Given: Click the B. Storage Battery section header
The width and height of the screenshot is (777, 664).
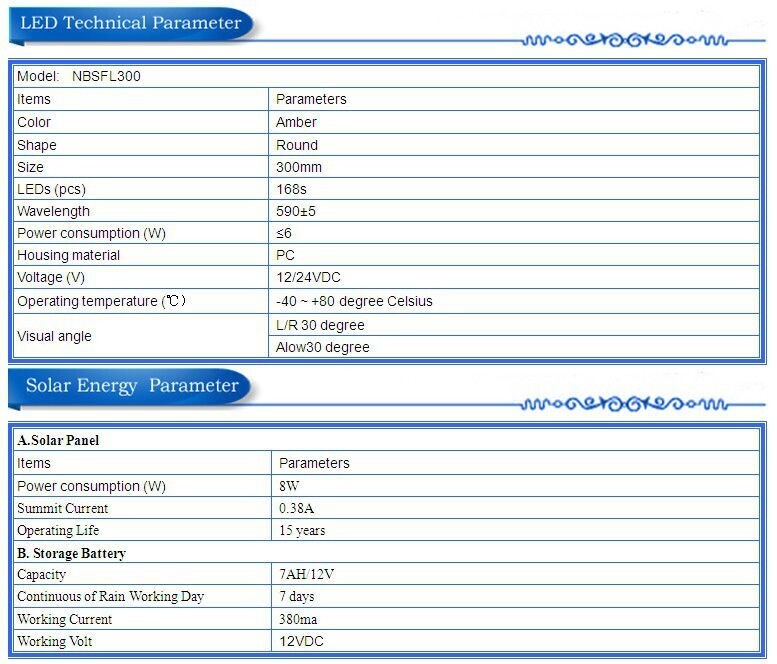Looking at the screenshot, I should tap(386, 553).
